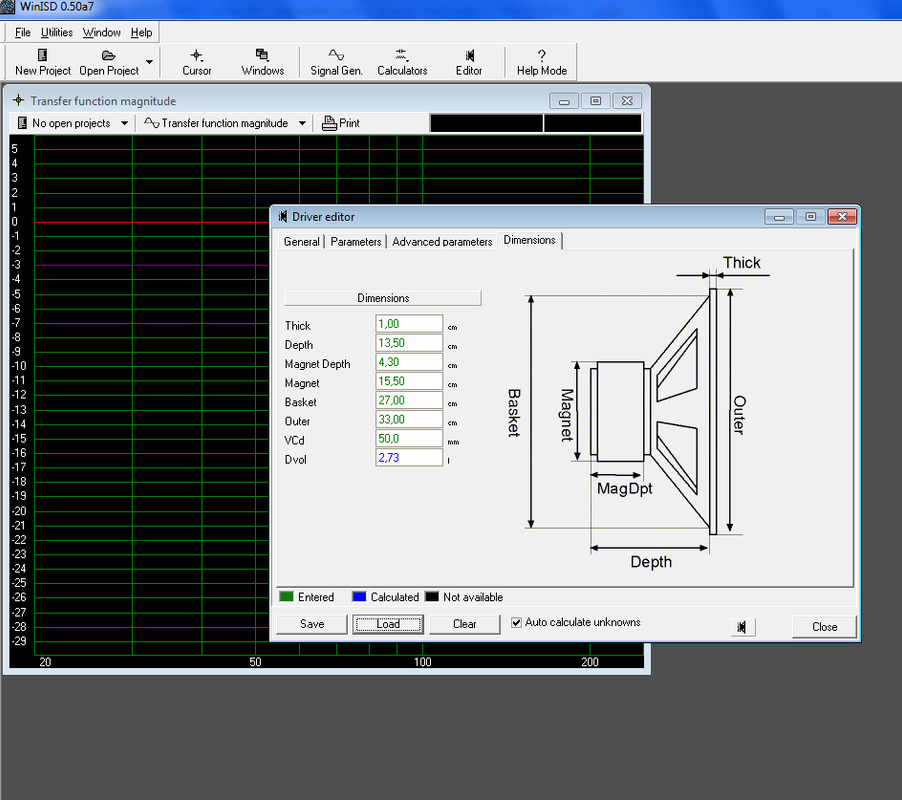This screenshot has width=902, height=800.
Task: Open the Windows toolbar button
Action: coord(262,62)
